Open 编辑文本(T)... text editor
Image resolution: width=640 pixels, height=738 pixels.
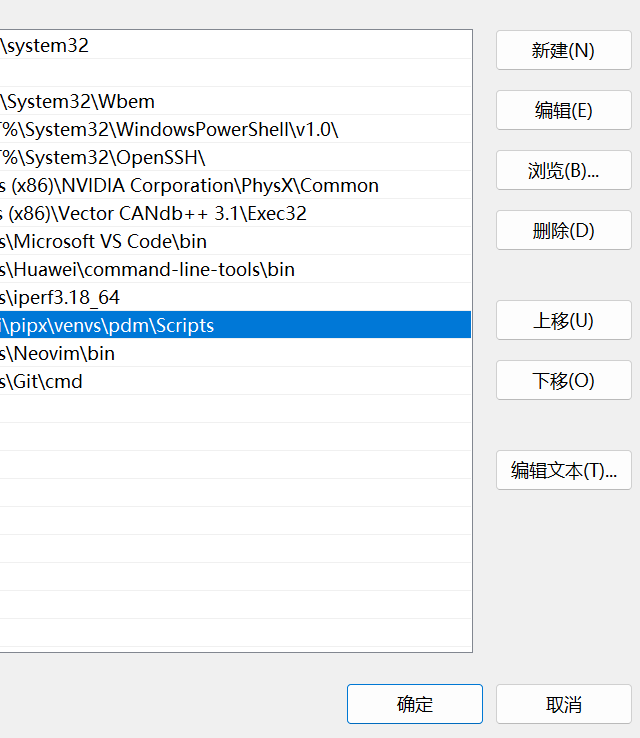point(563,470)
